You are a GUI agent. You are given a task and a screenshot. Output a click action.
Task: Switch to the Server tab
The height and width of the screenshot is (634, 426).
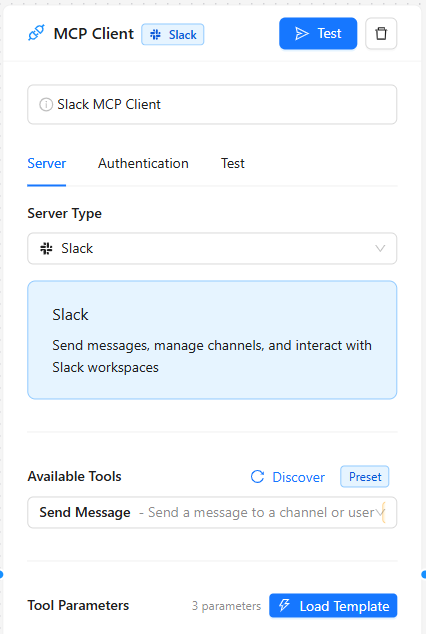46,163
